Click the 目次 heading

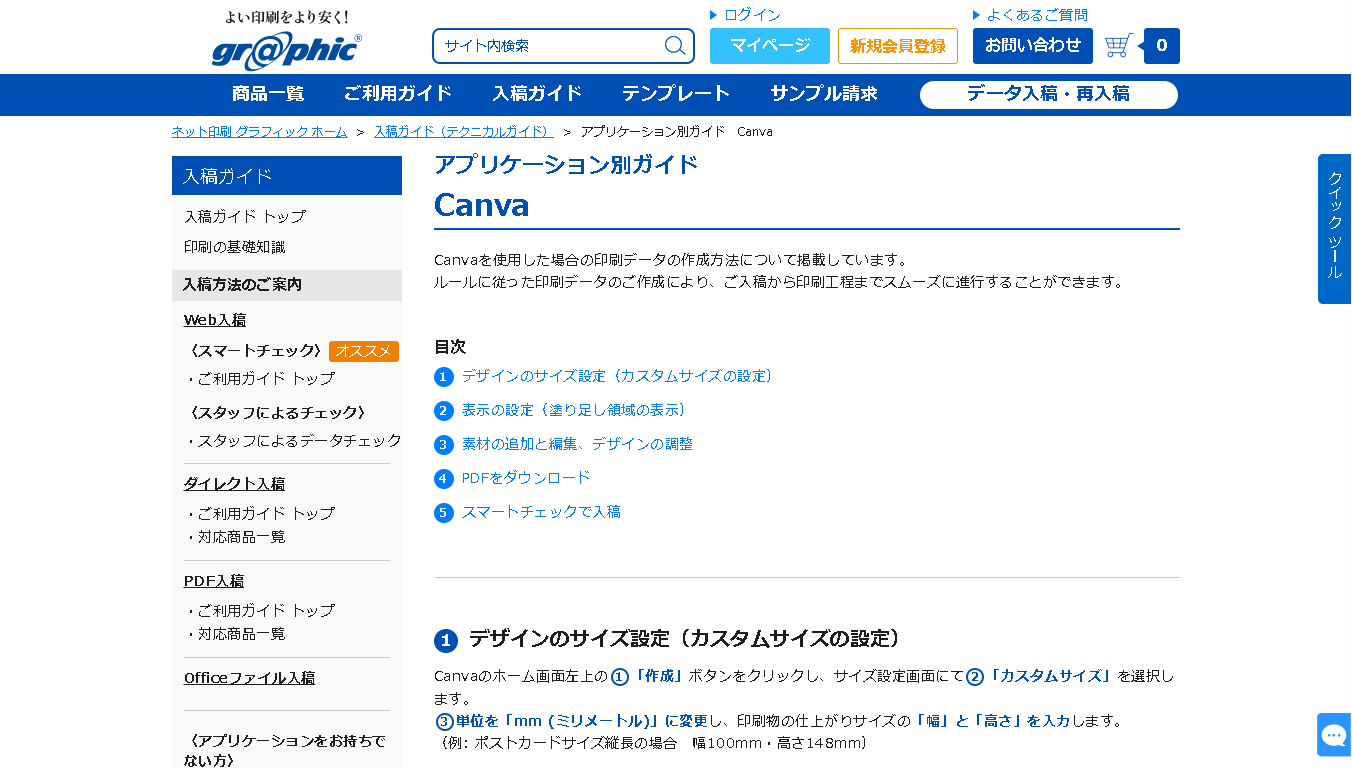point(450,347)
